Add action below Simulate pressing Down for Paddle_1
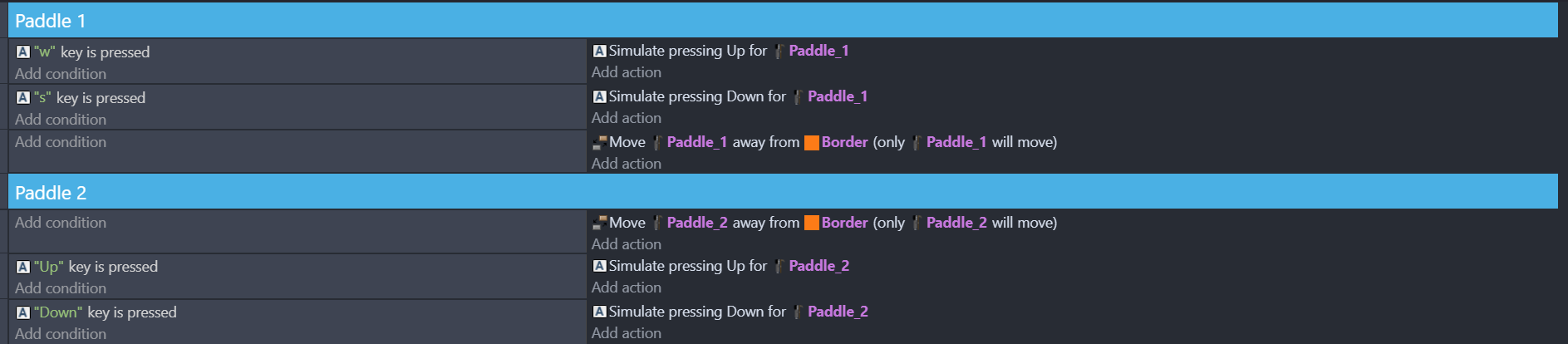1568x344 pixels. (x=627, y=118)
